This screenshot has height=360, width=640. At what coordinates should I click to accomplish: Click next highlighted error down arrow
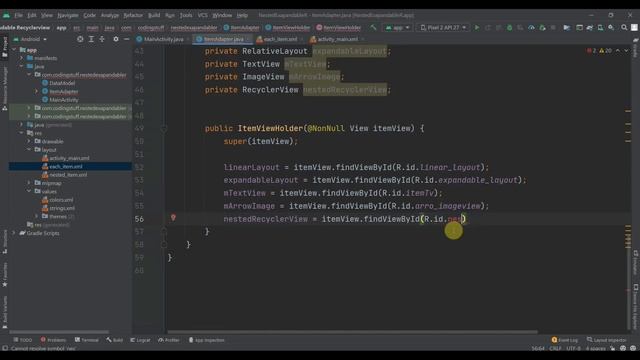click(626, 51)
